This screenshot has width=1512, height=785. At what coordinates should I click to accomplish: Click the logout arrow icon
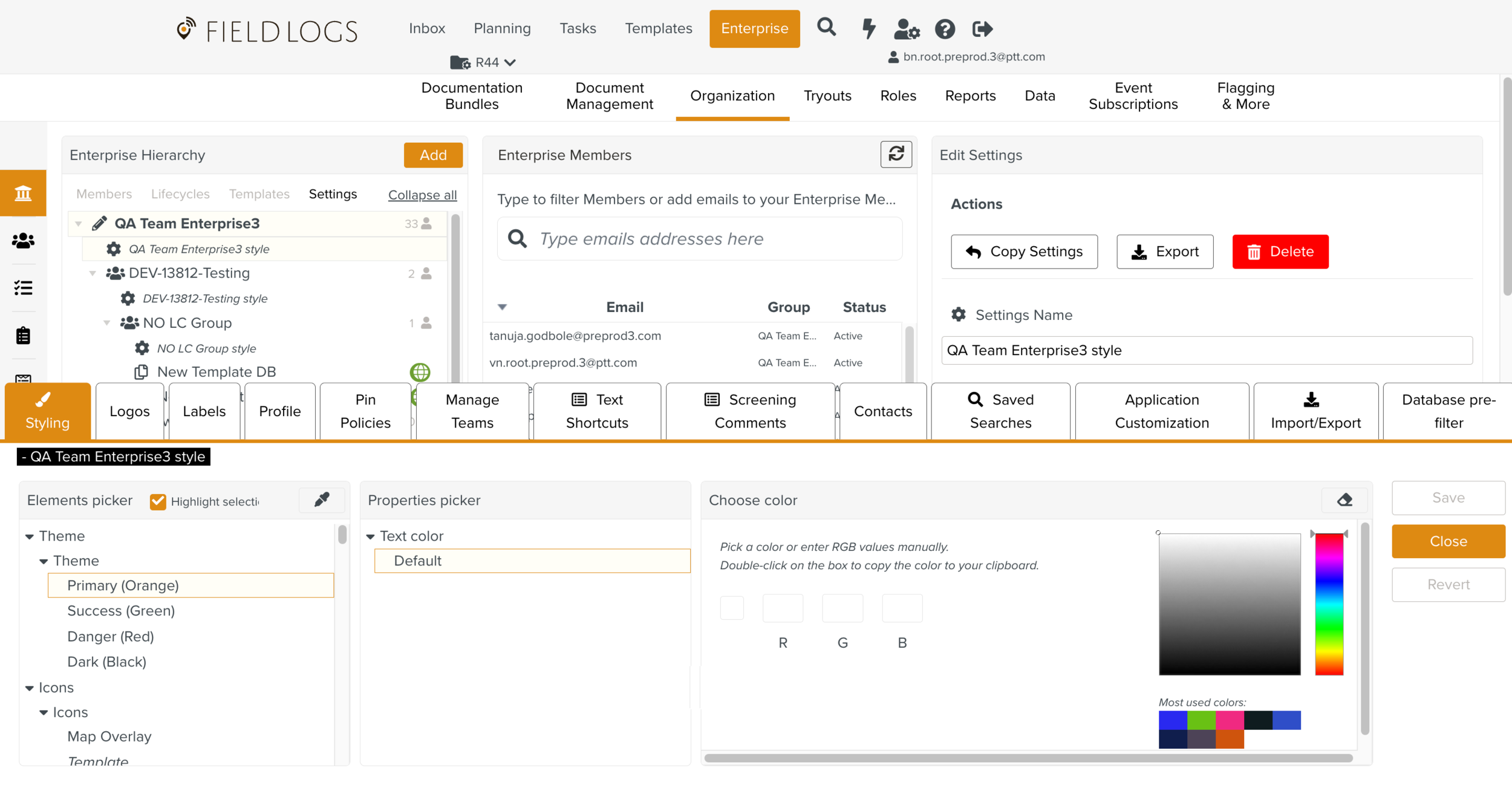(982, 28)
